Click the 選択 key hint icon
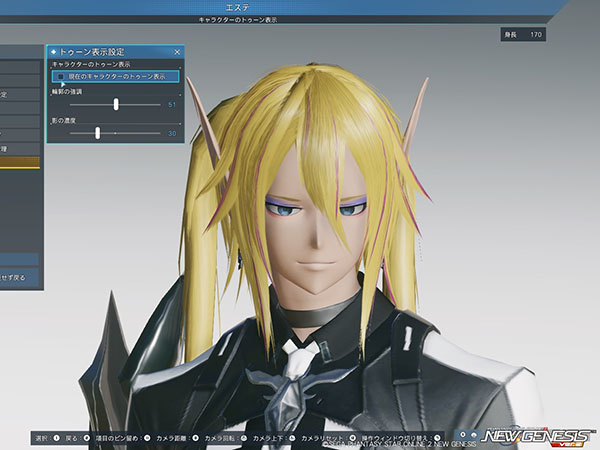Viewport: 600px width, 450px height. pos(57,438)
